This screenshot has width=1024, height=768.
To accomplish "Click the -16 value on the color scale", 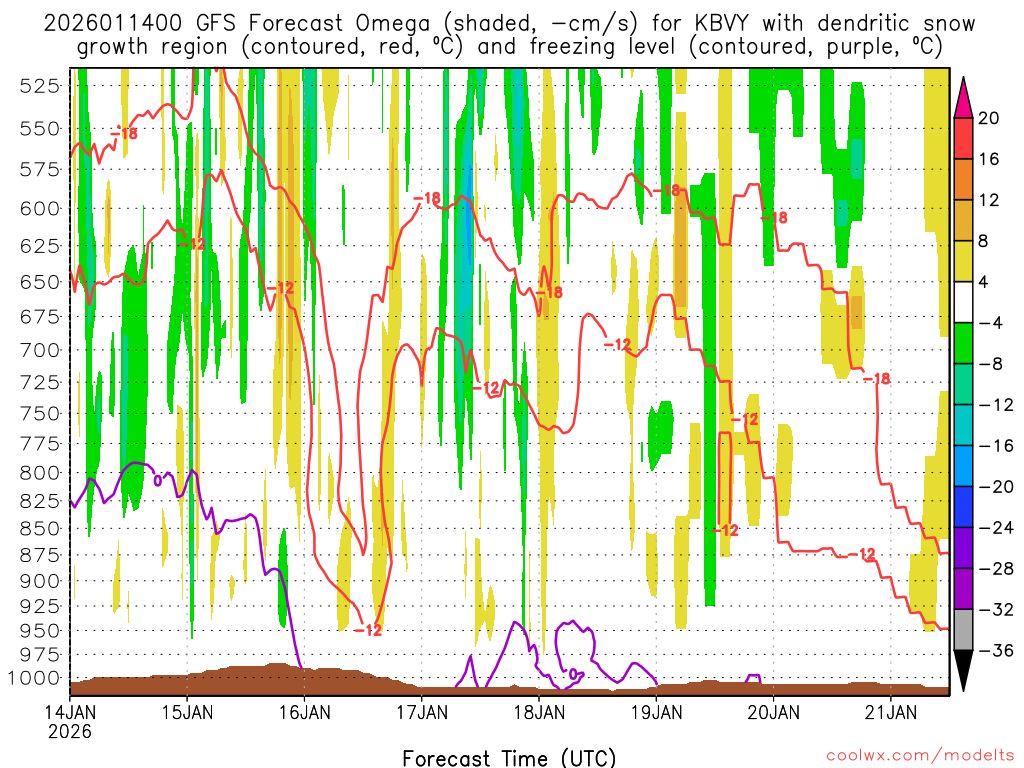I will point(995,445).
